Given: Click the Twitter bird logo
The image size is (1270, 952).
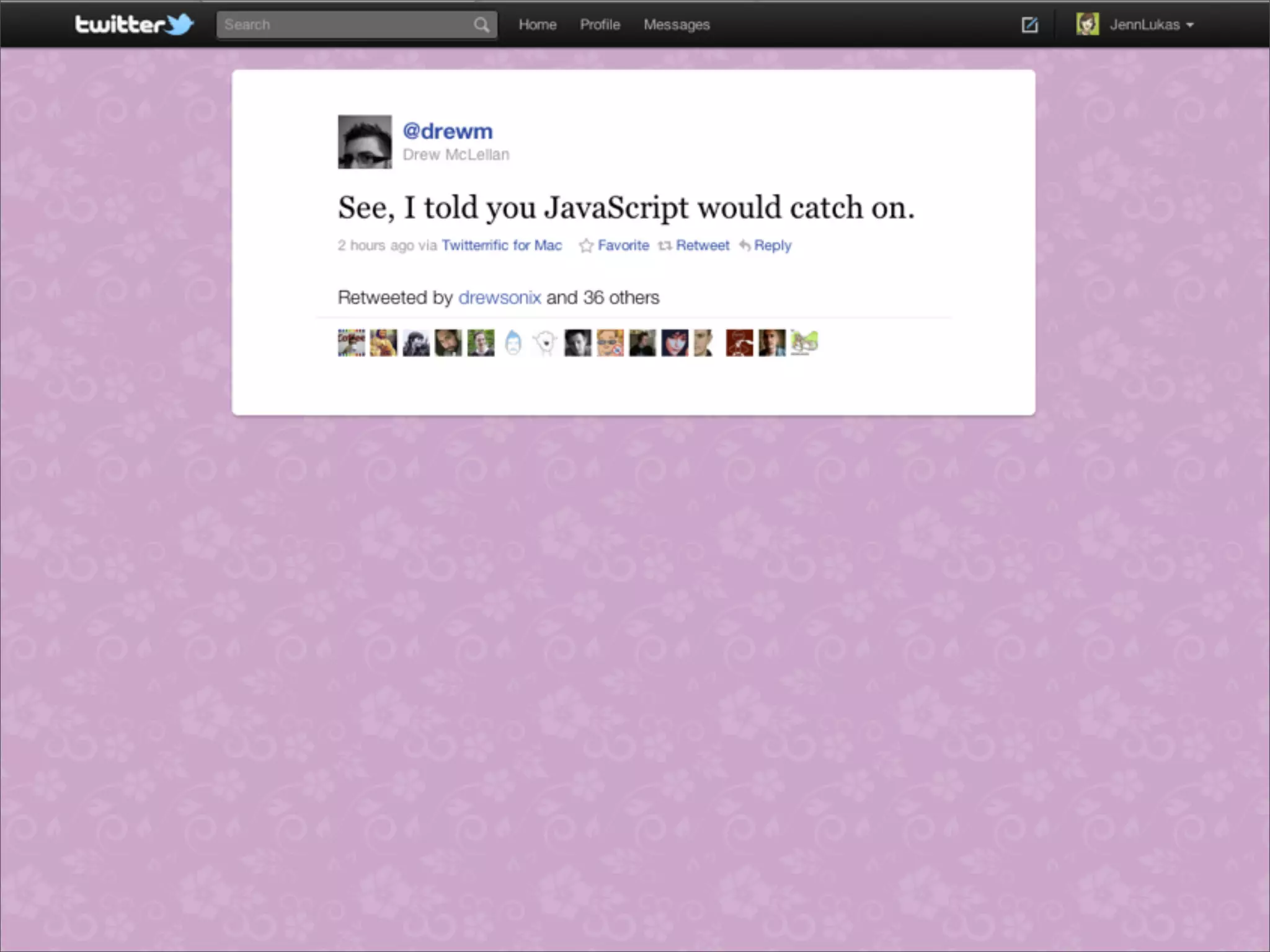Looking at the screenshot, I should point(179,24).
